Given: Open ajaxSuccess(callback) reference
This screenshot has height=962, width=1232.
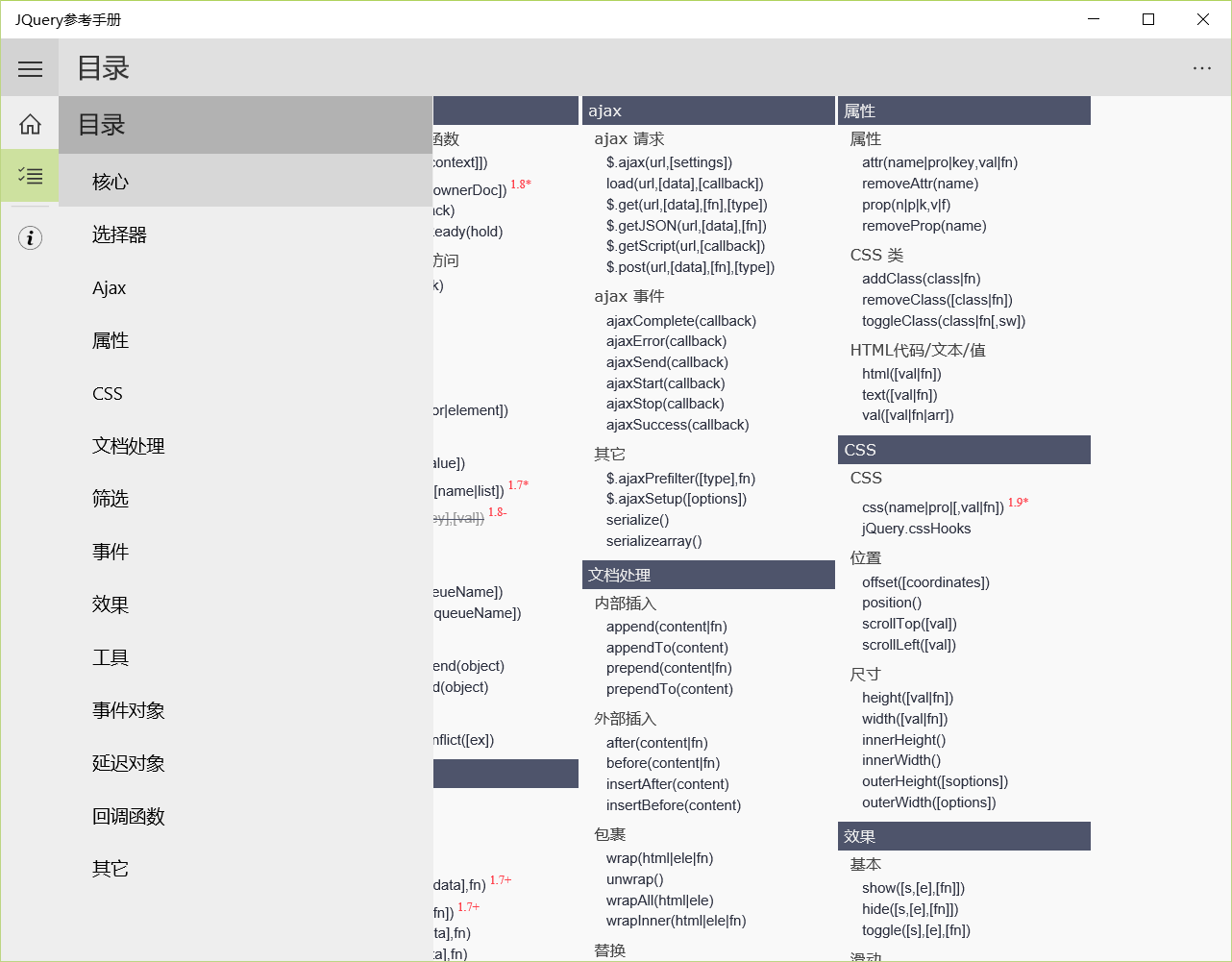Looking at the screenshot, I should coord(678,425).
